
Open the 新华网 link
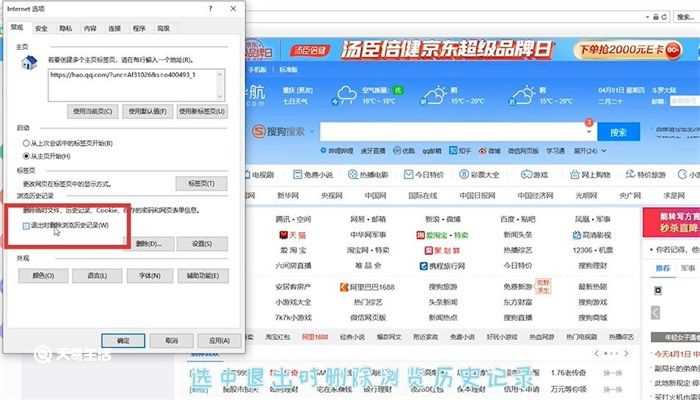288,196
